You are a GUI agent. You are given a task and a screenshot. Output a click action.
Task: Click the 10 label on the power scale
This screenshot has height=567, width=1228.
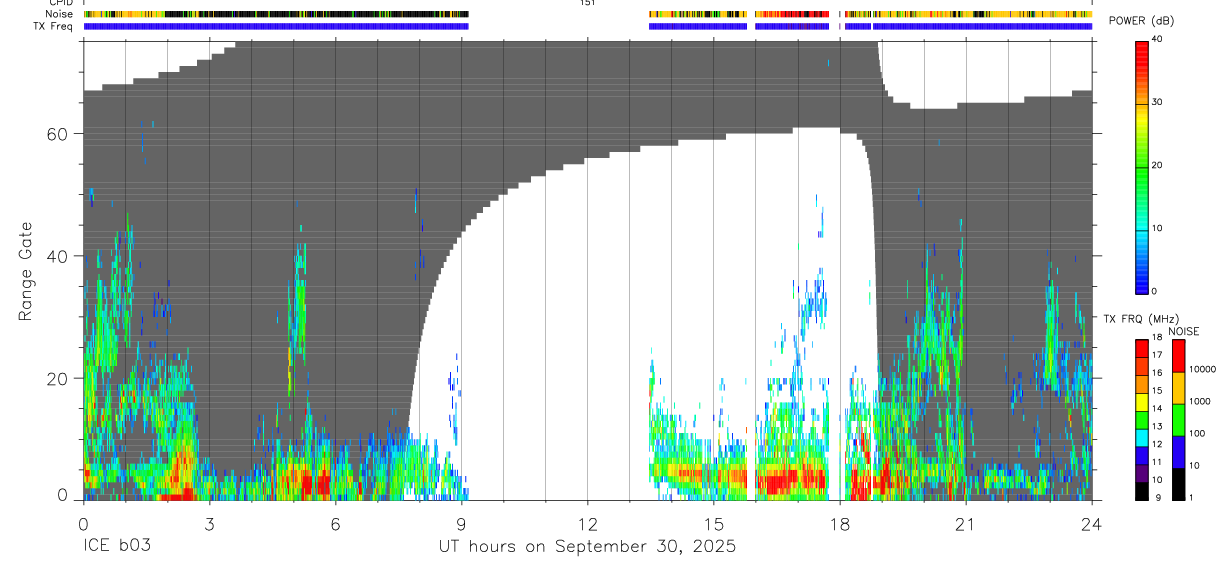tap(1157, 228)
